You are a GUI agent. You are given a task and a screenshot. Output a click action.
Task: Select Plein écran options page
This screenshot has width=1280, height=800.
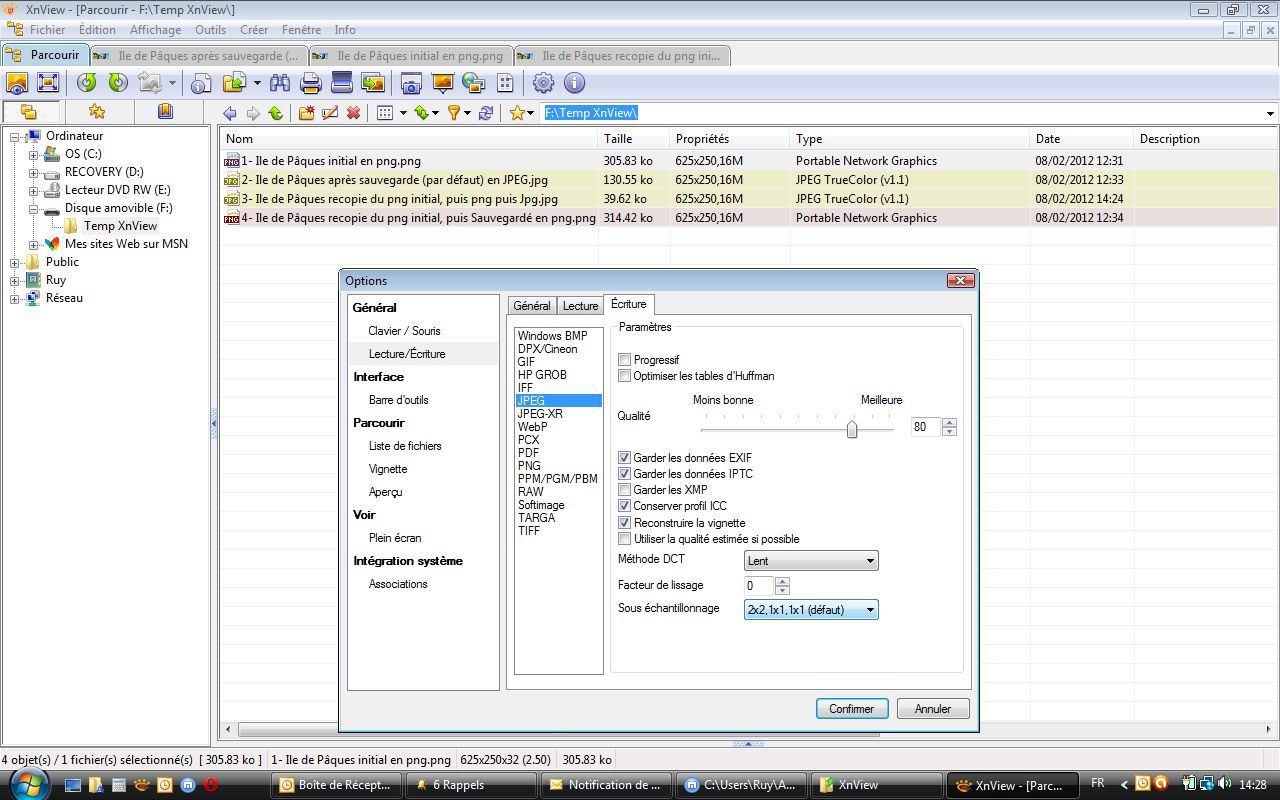(x=395, y=538)
